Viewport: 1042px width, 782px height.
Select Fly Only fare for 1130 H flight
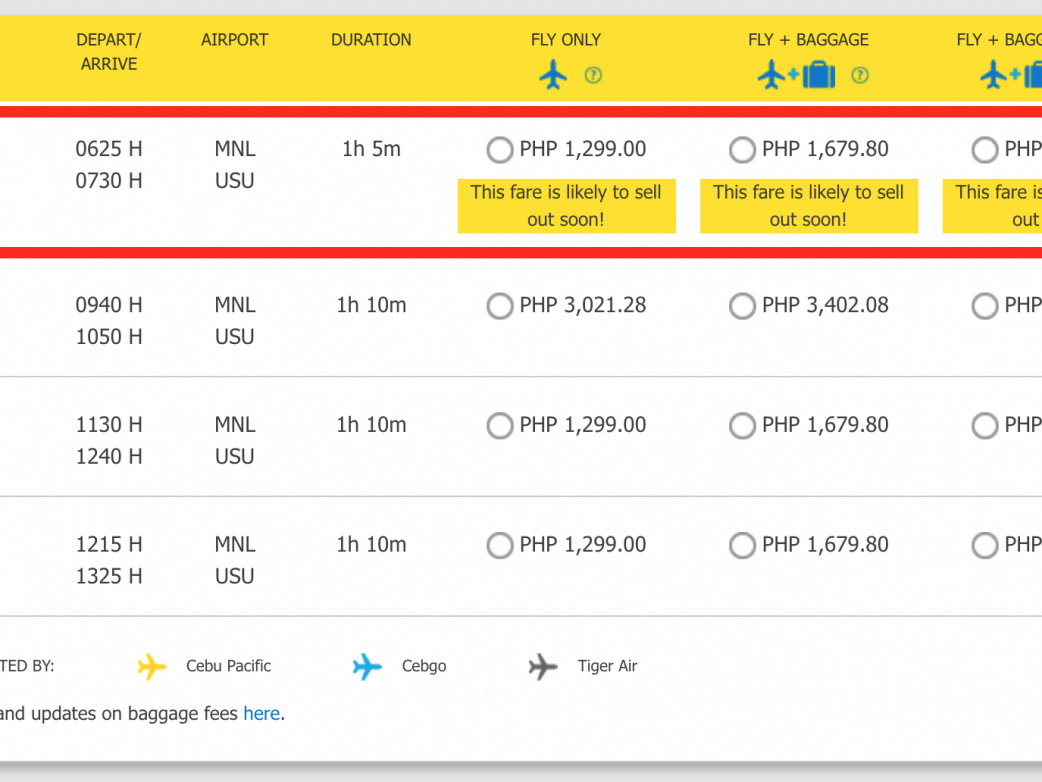[x=500, y=426]
